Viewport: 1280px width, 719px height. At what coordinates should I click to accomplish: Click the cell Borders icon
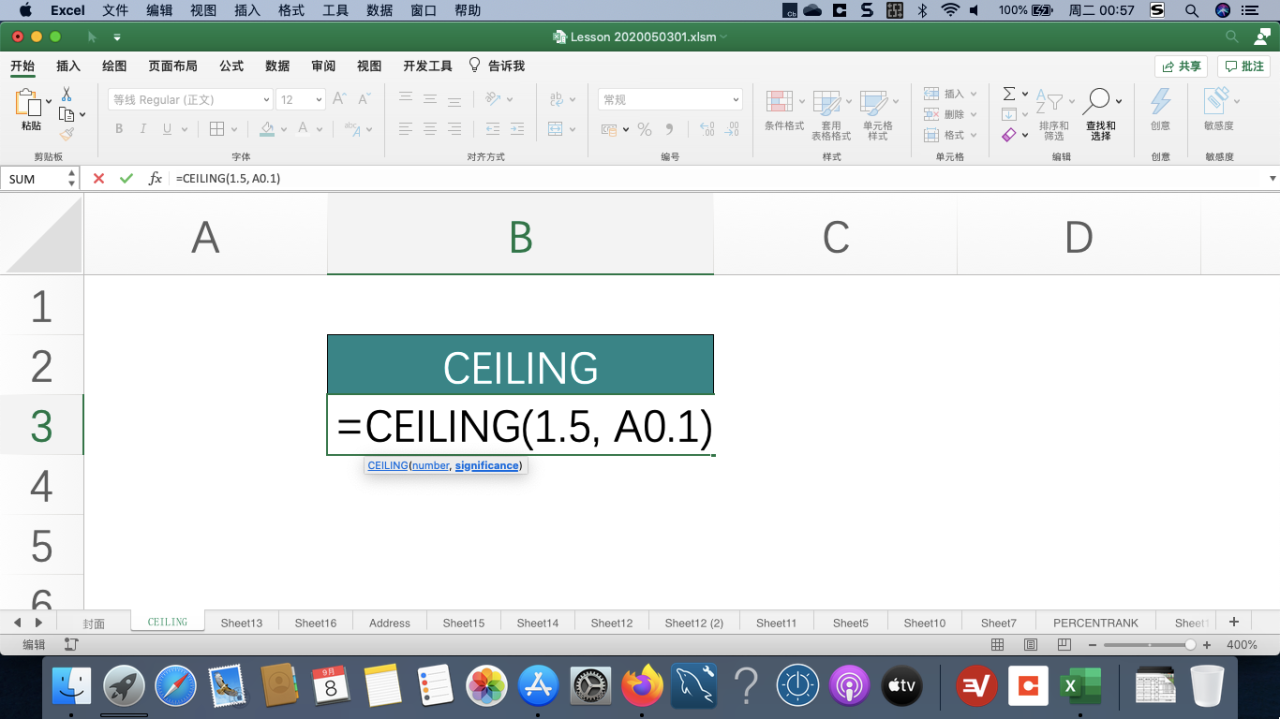(x=216, y=129)
